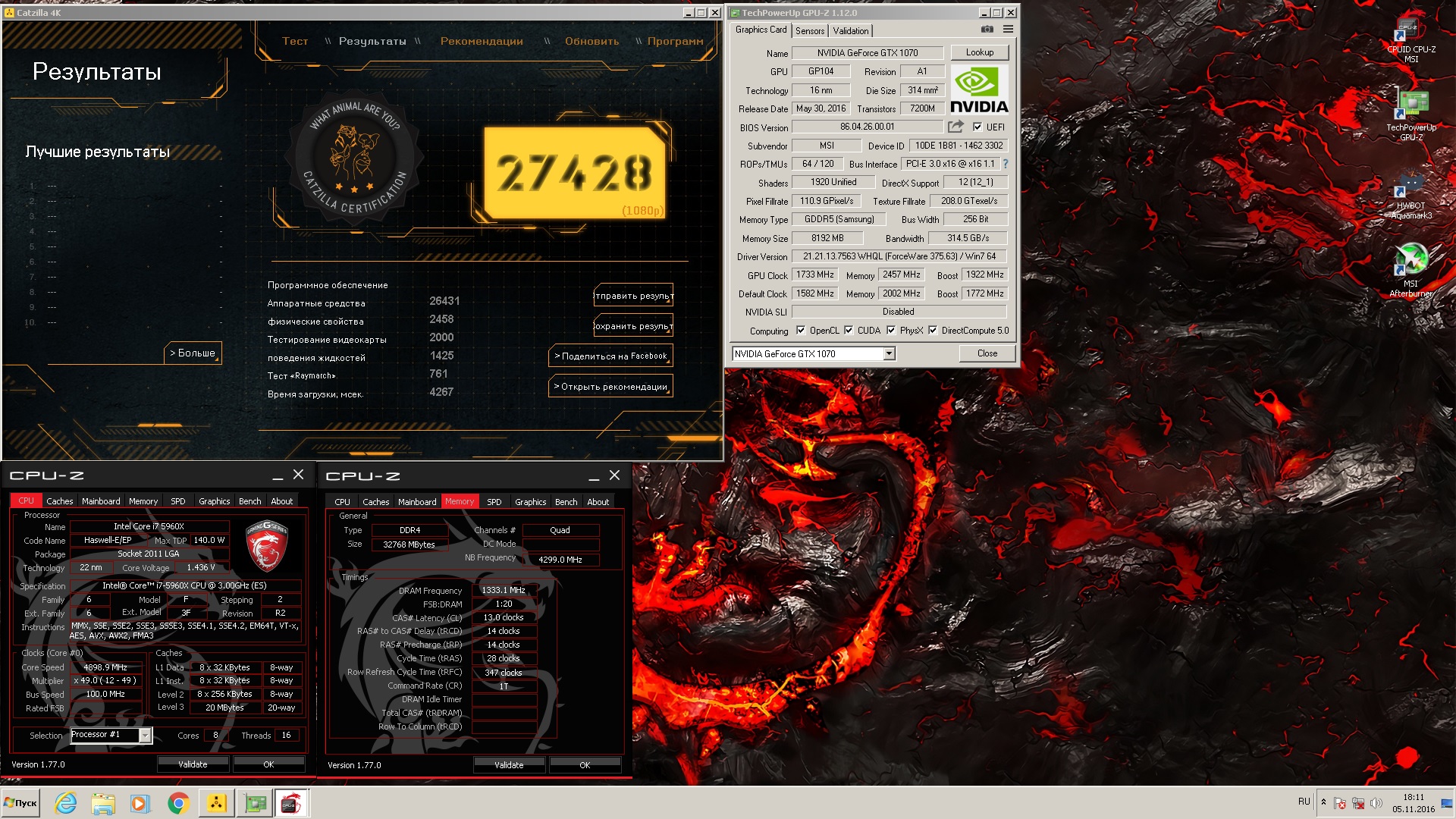Open Caches tab in left CPU-Z window
This screenshot has width=1456, height=819.
[59, 501]
